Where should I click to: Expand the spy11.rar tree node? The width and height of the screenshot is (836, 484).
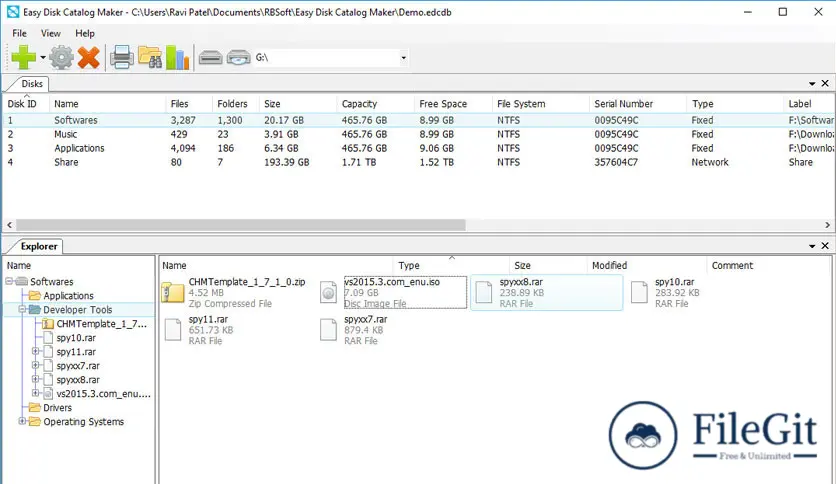[x=35, y=351]
